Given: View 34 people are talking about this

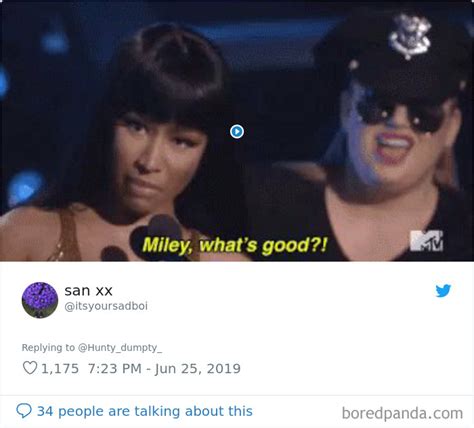Looking at the screenshot, I should pyautogui.click(x=145, y=411).
